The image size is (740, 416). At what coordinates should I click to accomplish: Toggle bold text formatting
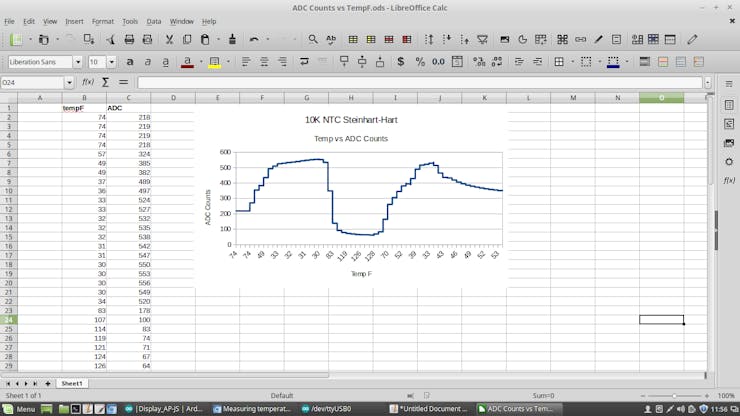(x=130, y=61)
